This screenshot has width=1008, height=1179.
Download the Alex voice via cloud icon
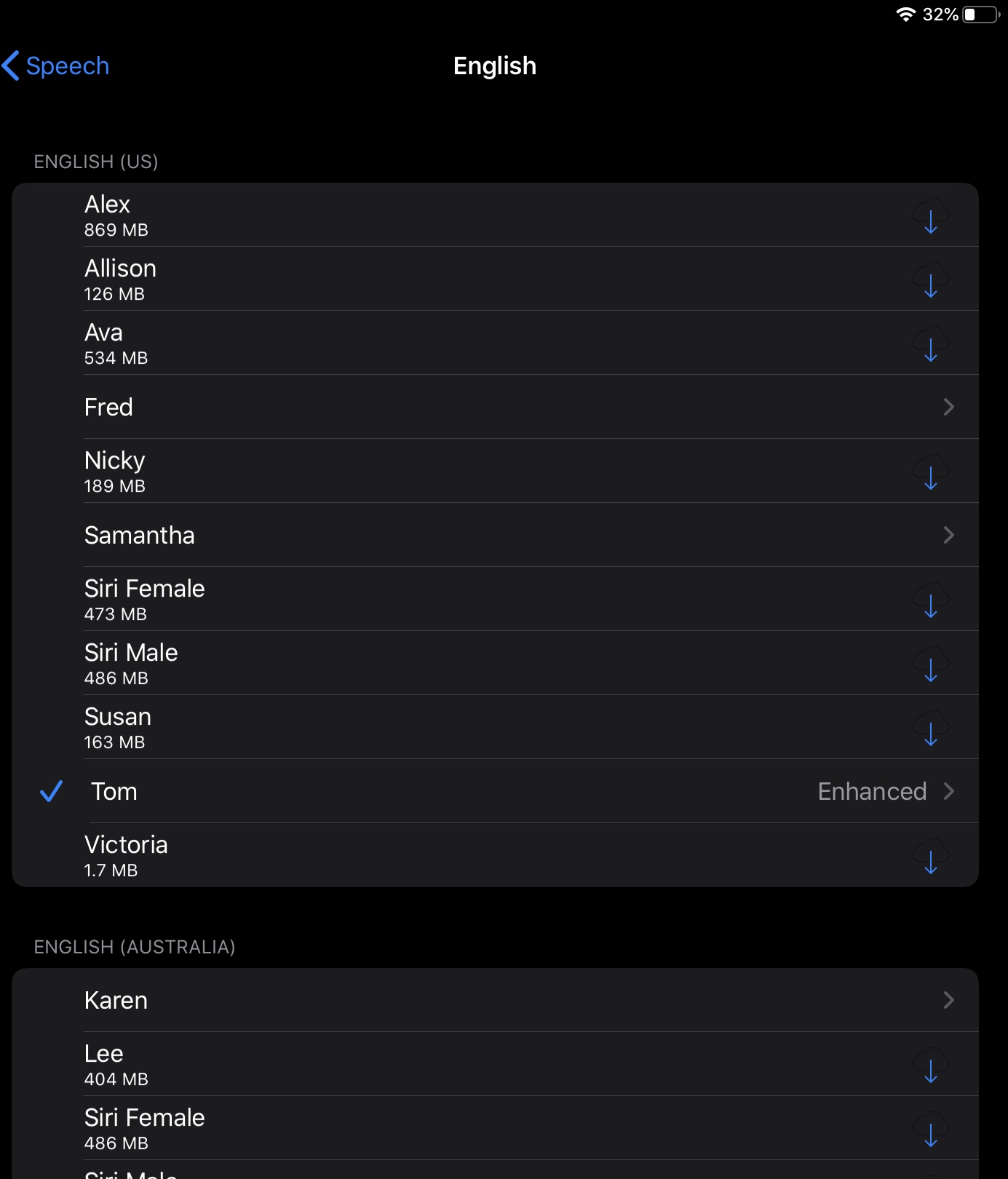(930, 216)
